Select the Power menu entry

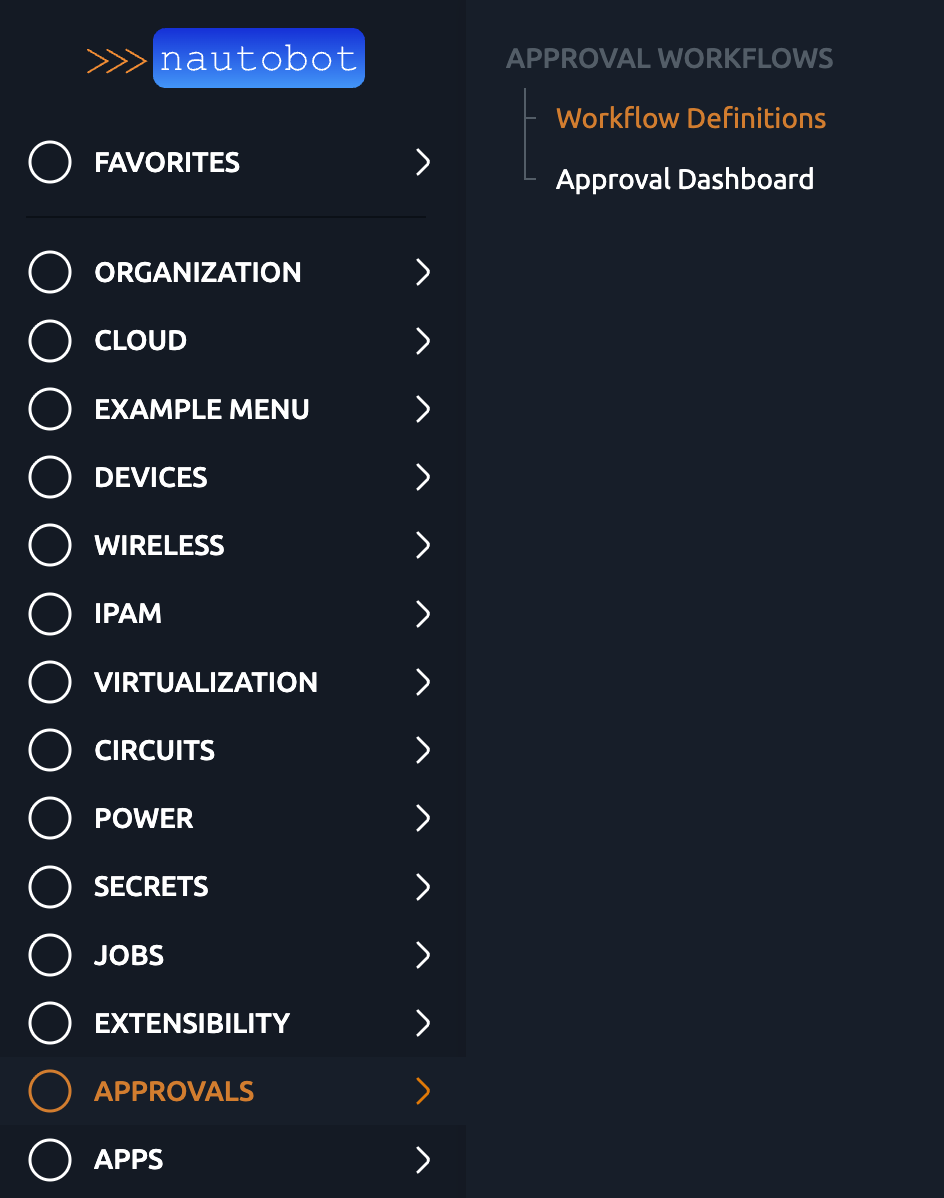pos(144,818)
